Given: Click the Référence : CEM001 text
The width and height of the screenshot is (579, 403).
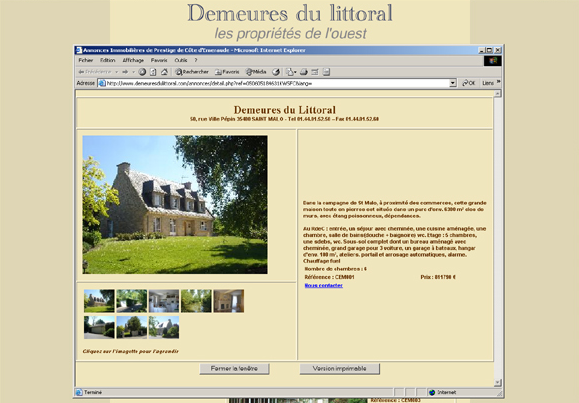Looking at the screenshot, I should (x=329, y=277).
